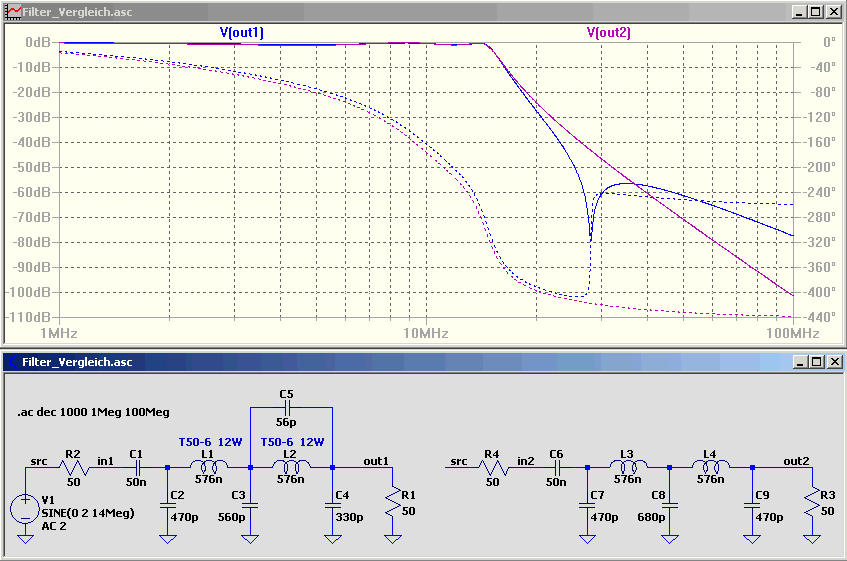This screenshot has height=561, width=847.
Task: Click the 560p value of C3
Action: pos(231,517)
